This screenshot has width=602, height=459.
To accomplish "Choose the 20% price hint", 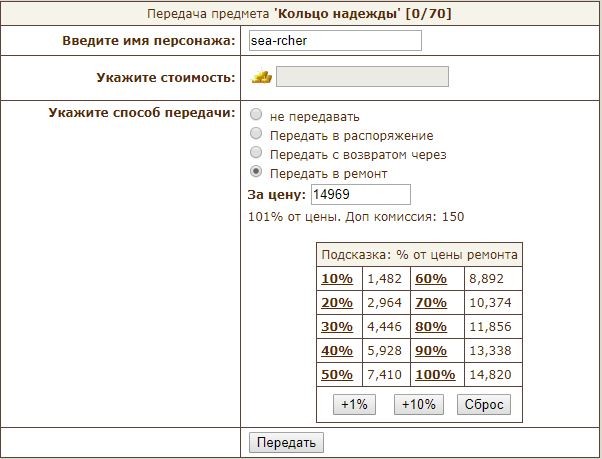I will coord(337,303).
